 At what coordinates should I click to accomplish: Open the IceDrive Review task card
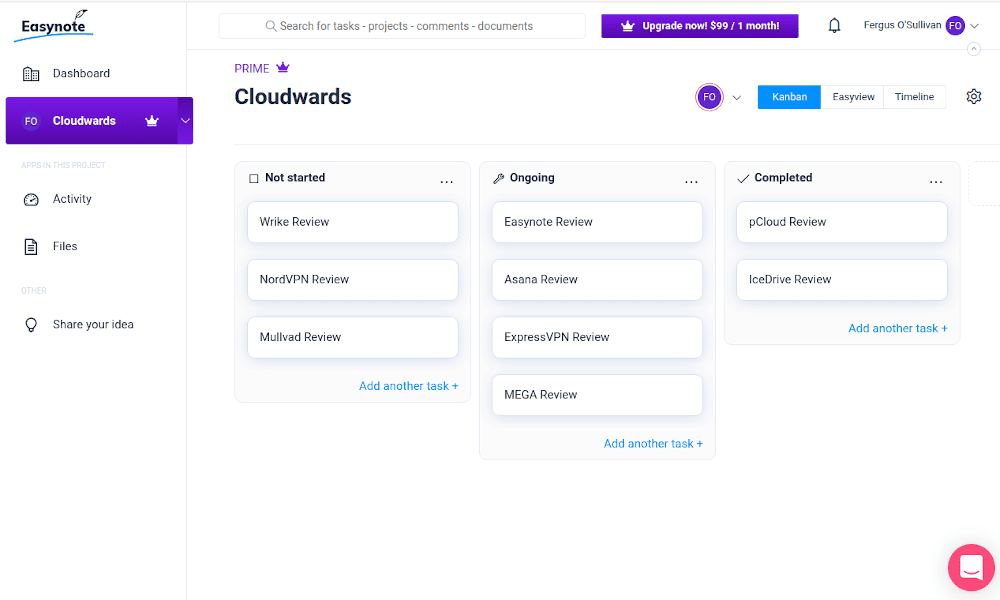pos(842,279)
